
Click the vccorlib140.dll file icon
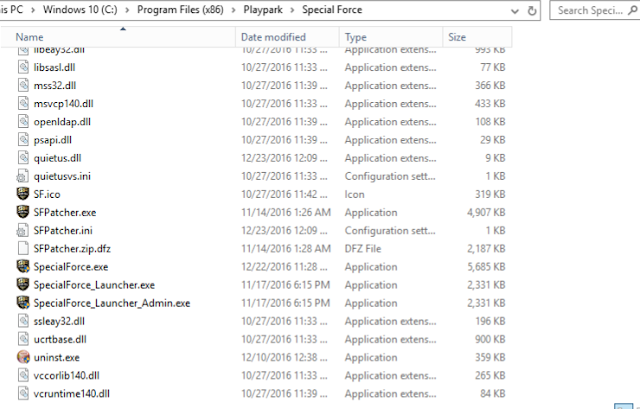(23, 375)
